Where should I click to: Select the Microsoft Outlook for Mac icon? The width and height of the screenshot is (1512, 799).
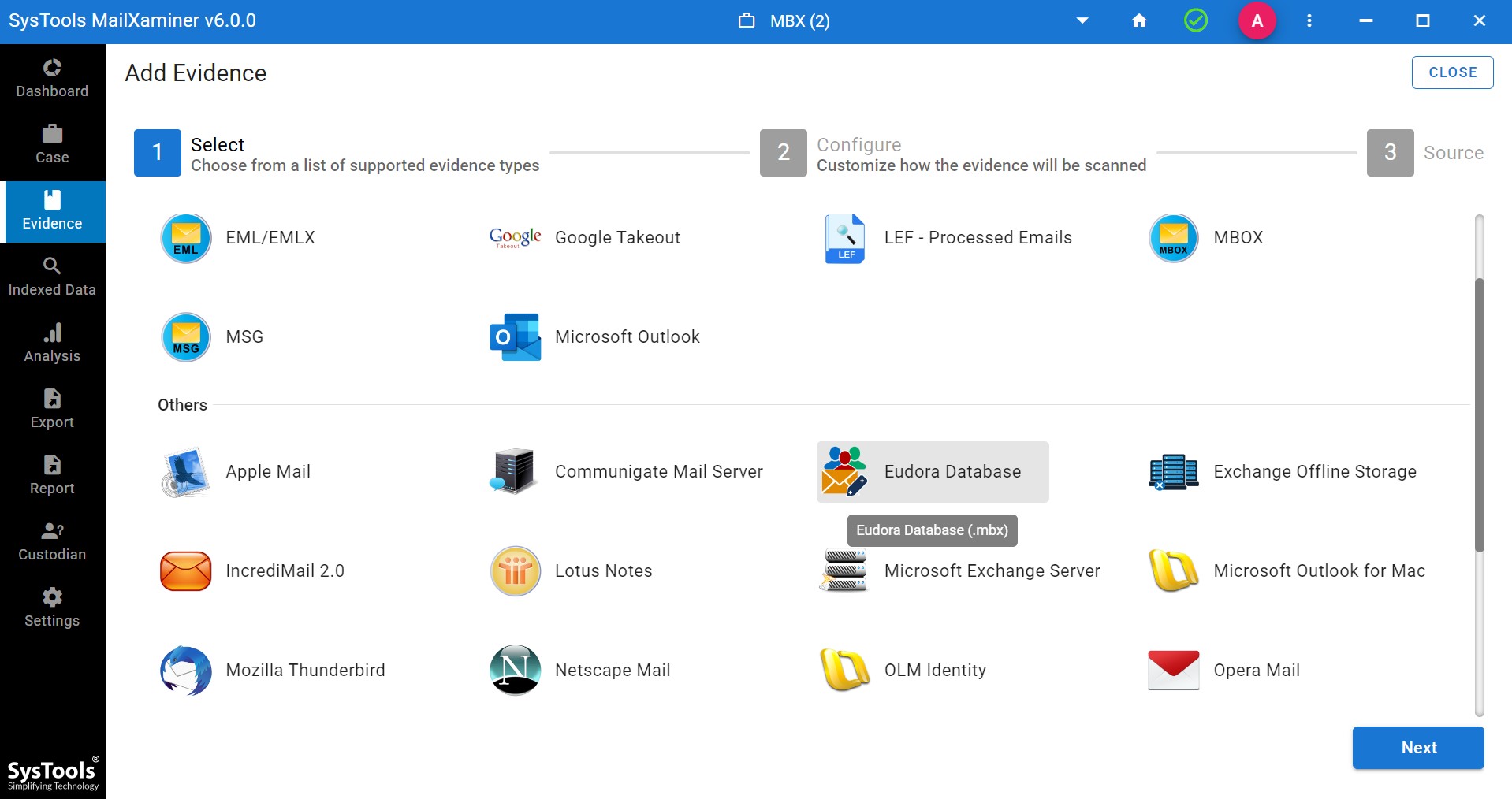[x=1174, y=570]
